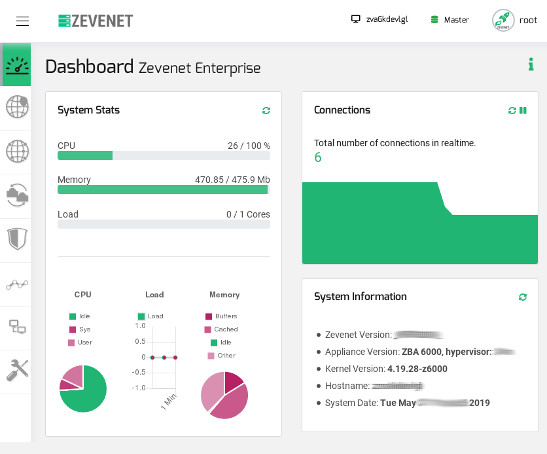Click the Memory pie chart
This screenshot has height=454, width=547.
(x=224, y=395)
